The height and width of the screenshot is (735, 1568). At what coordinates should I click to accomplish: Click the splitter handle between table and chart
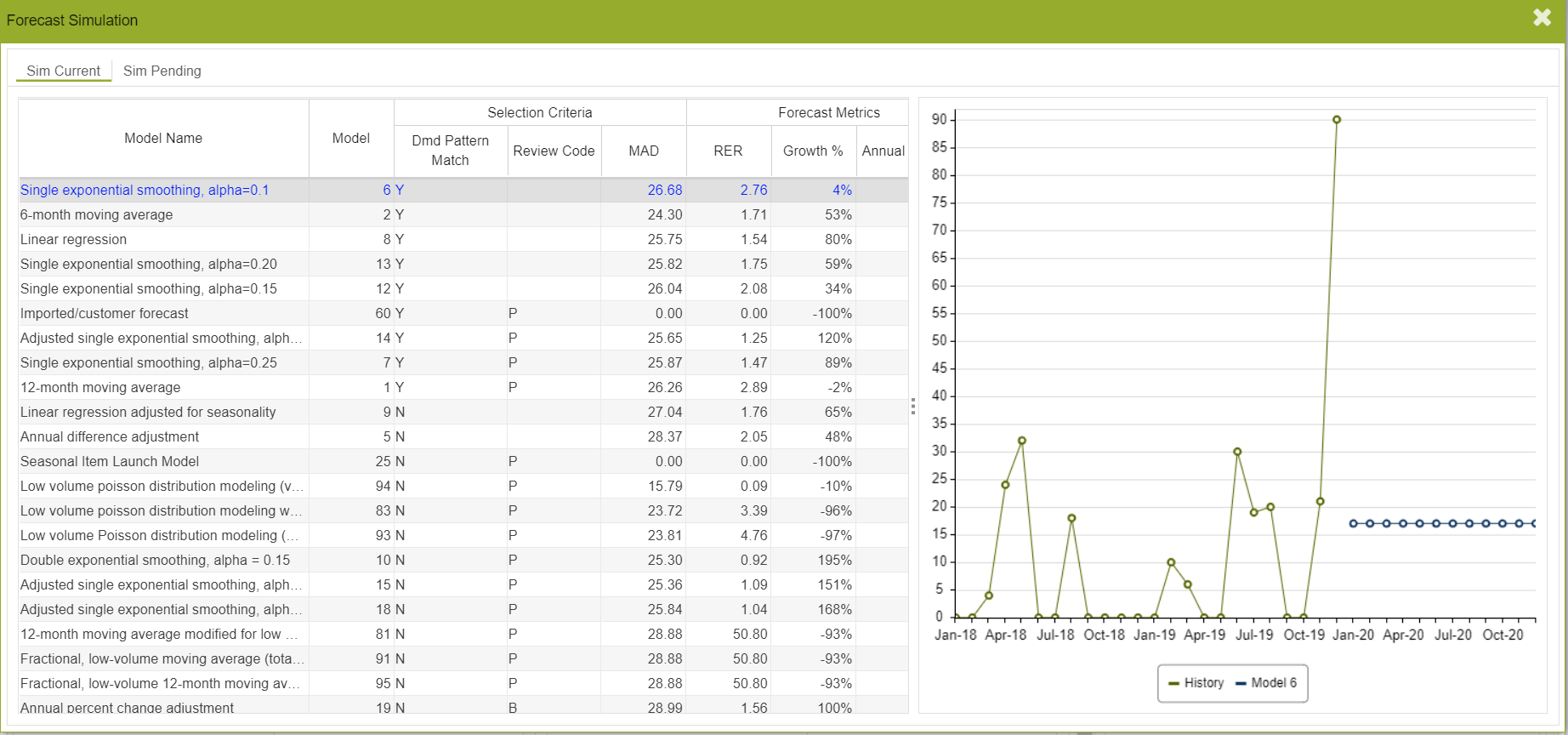tap(913, 406)
